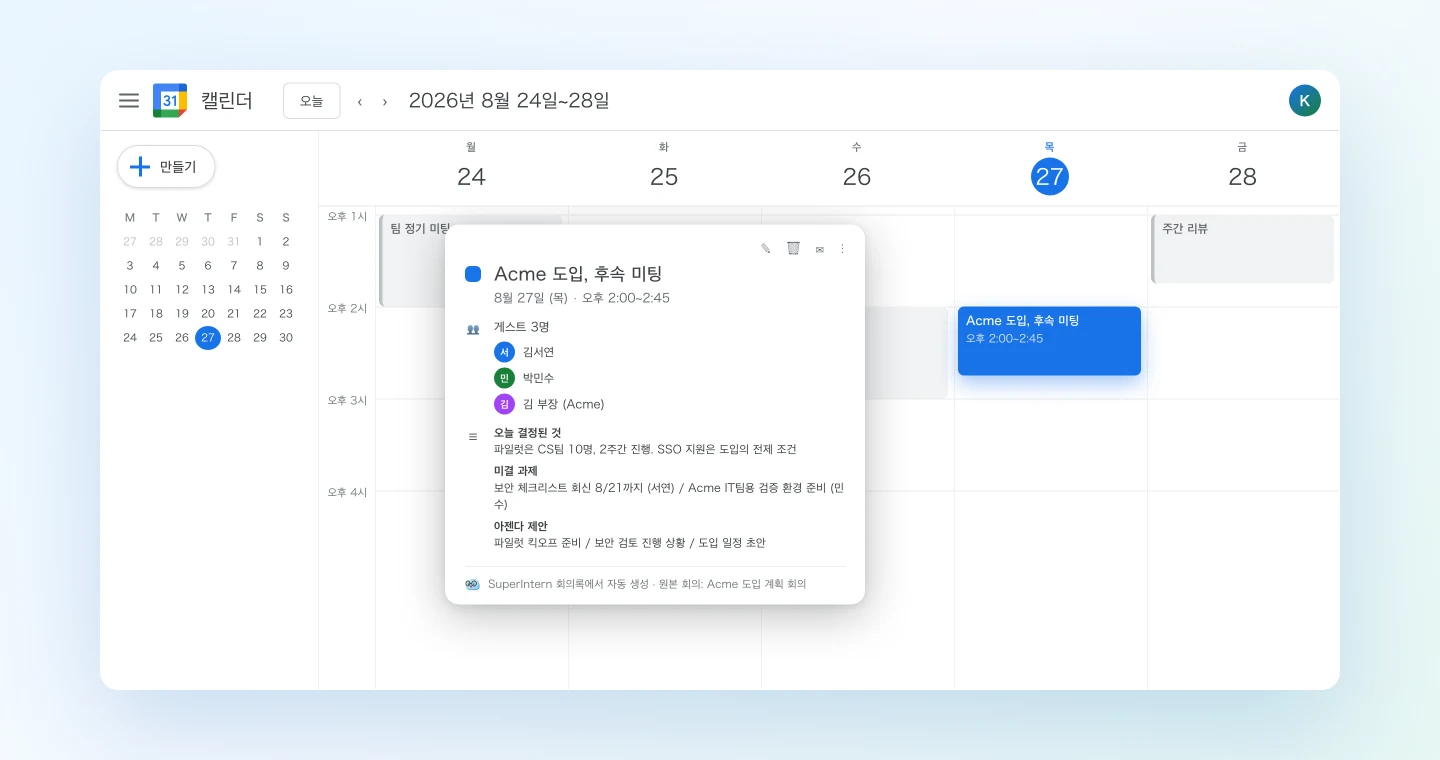Click the 2026년 8월 24일~28일 date range title
The width and height of the screenshot is (1440, 760).
pyautogui.click(x=509, y=101)
